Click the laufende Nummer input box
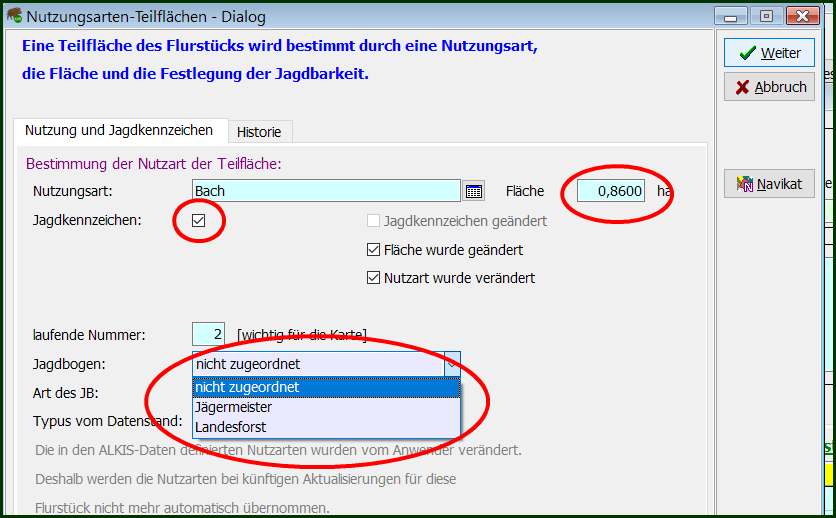 tap(208, 334)
